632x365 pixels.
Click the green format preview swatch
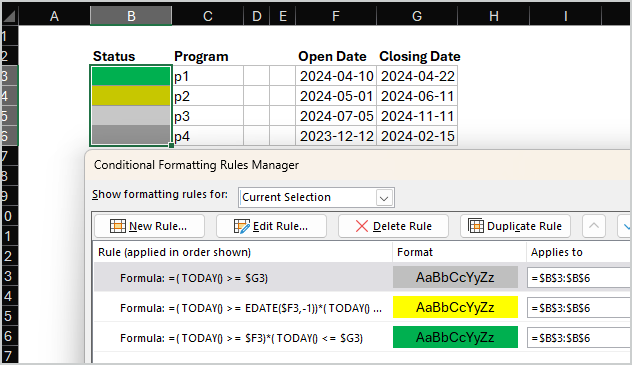[x=455, y=337]
